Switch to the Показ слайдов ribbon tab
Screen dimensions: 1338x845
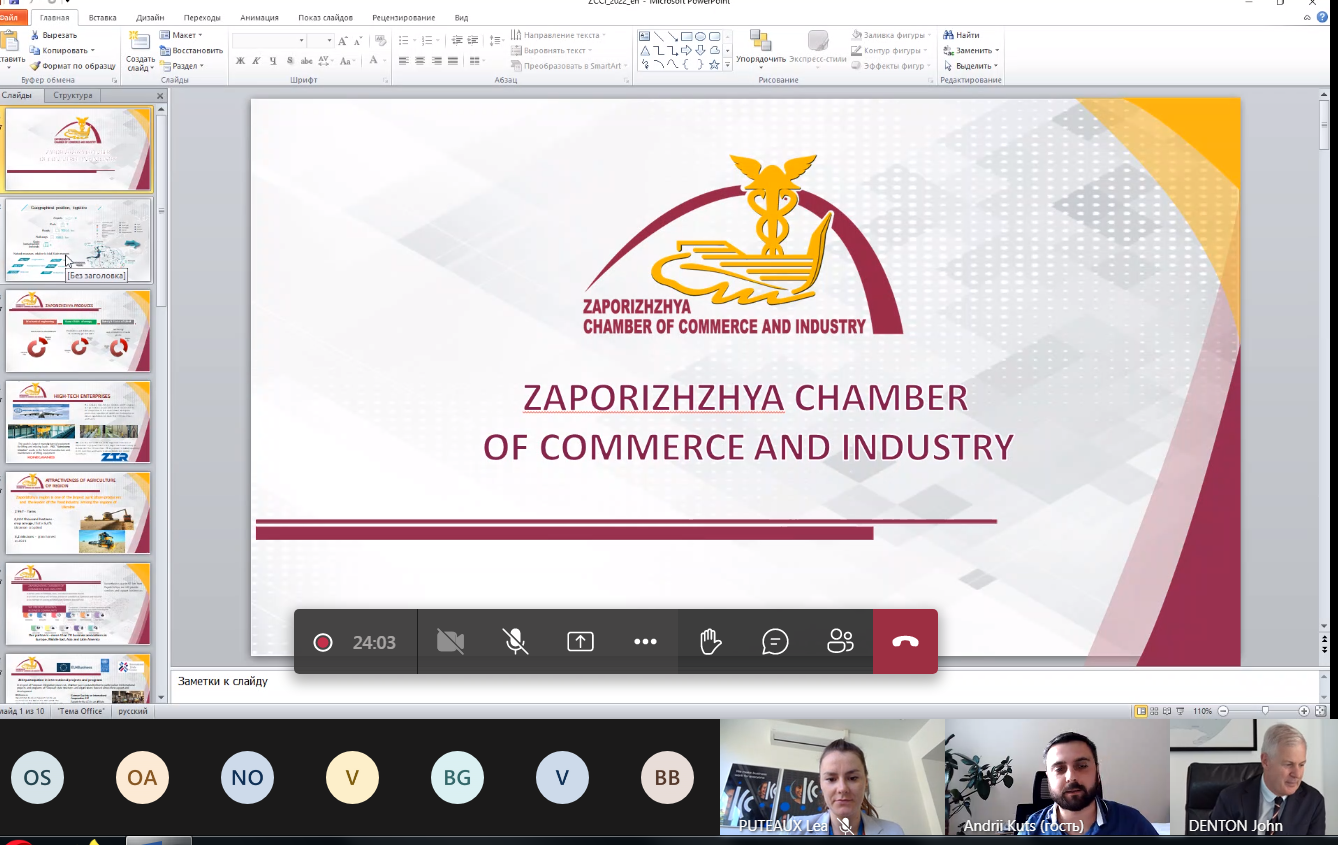(328, 18)
